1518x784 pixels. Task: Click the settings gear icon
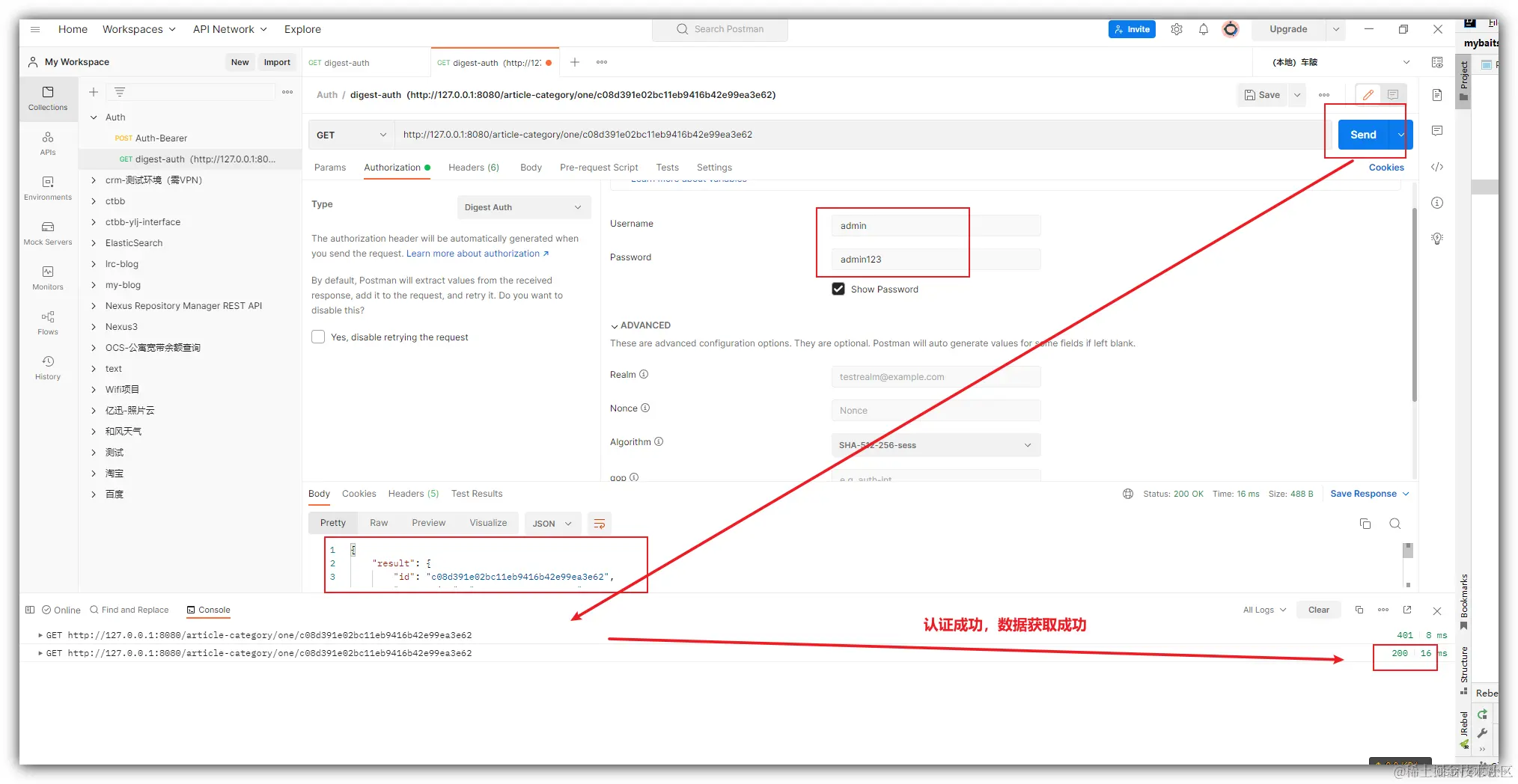1177,29
